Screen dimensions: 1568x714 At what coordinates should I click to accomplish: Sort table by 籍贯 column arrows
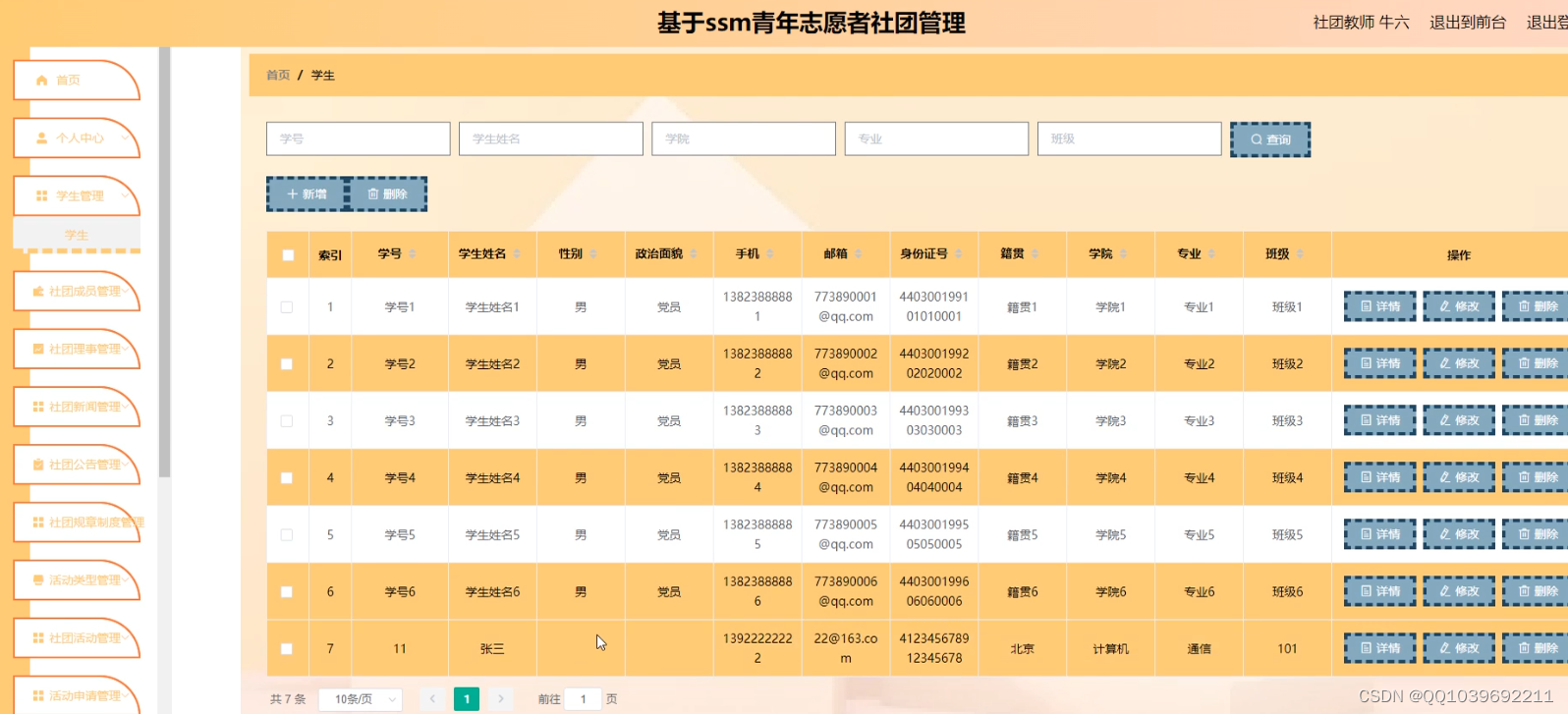click(1036, 254)
